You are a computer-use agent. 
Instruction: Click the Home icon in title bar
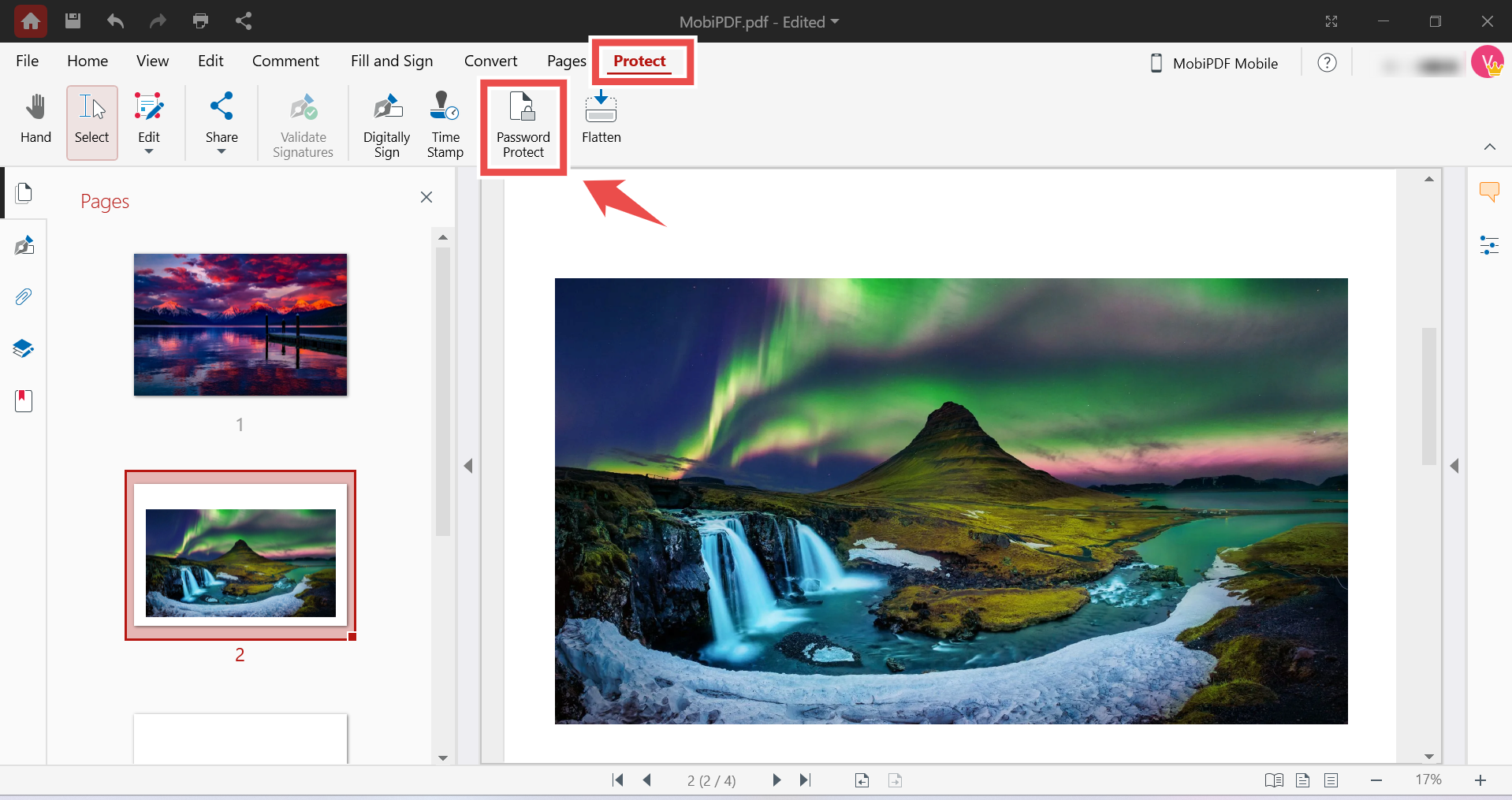pyautogui.click(x=31, y=21)
